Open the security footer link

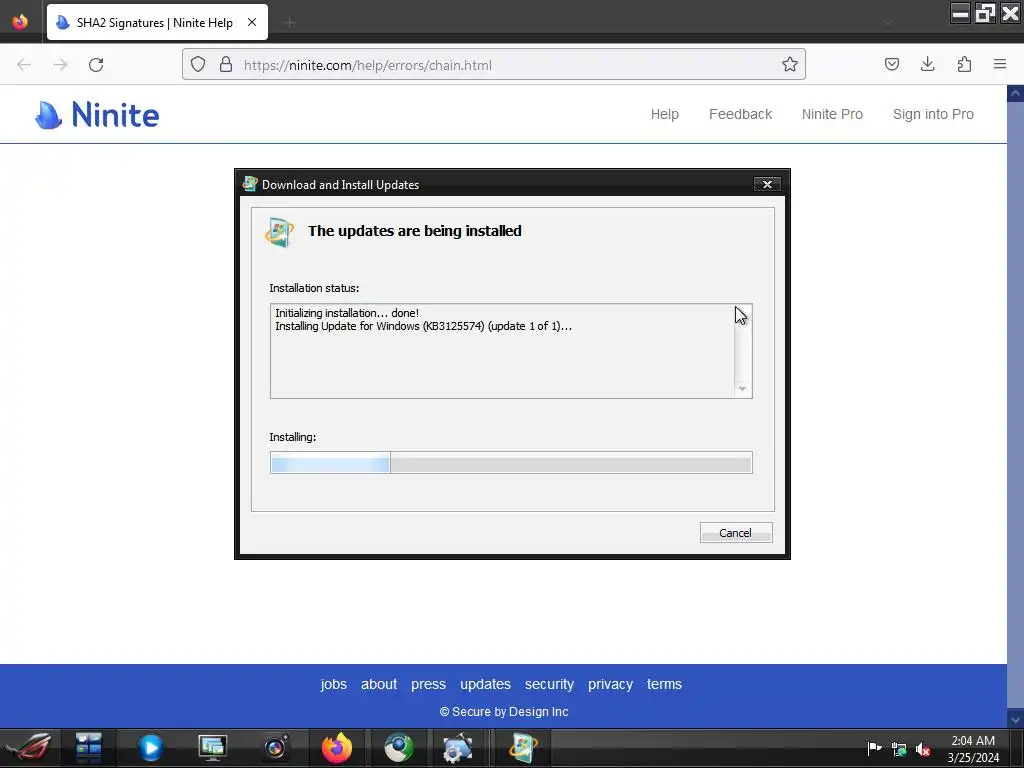pos(549,684)
